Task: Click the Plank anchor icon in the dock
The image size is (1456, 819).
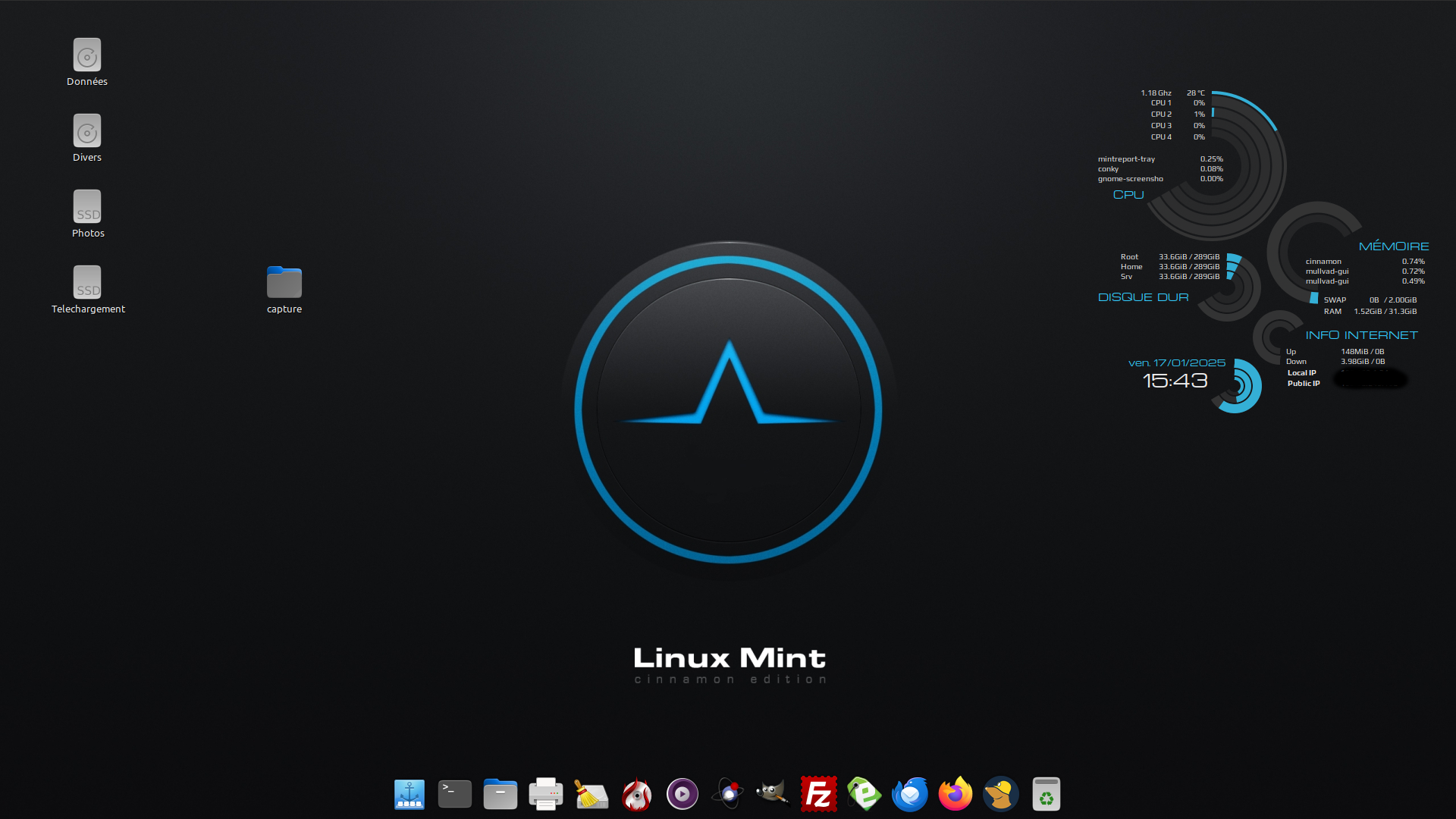Action: coord(409,794)
